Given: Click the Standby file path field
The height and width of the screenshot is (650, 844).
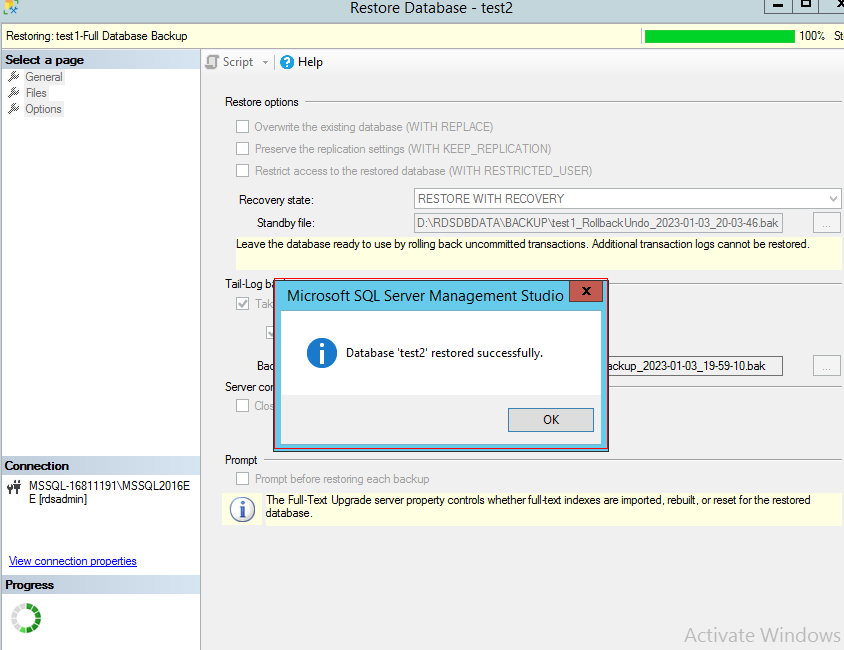Looking at the screenshot, I should point(598,223).
